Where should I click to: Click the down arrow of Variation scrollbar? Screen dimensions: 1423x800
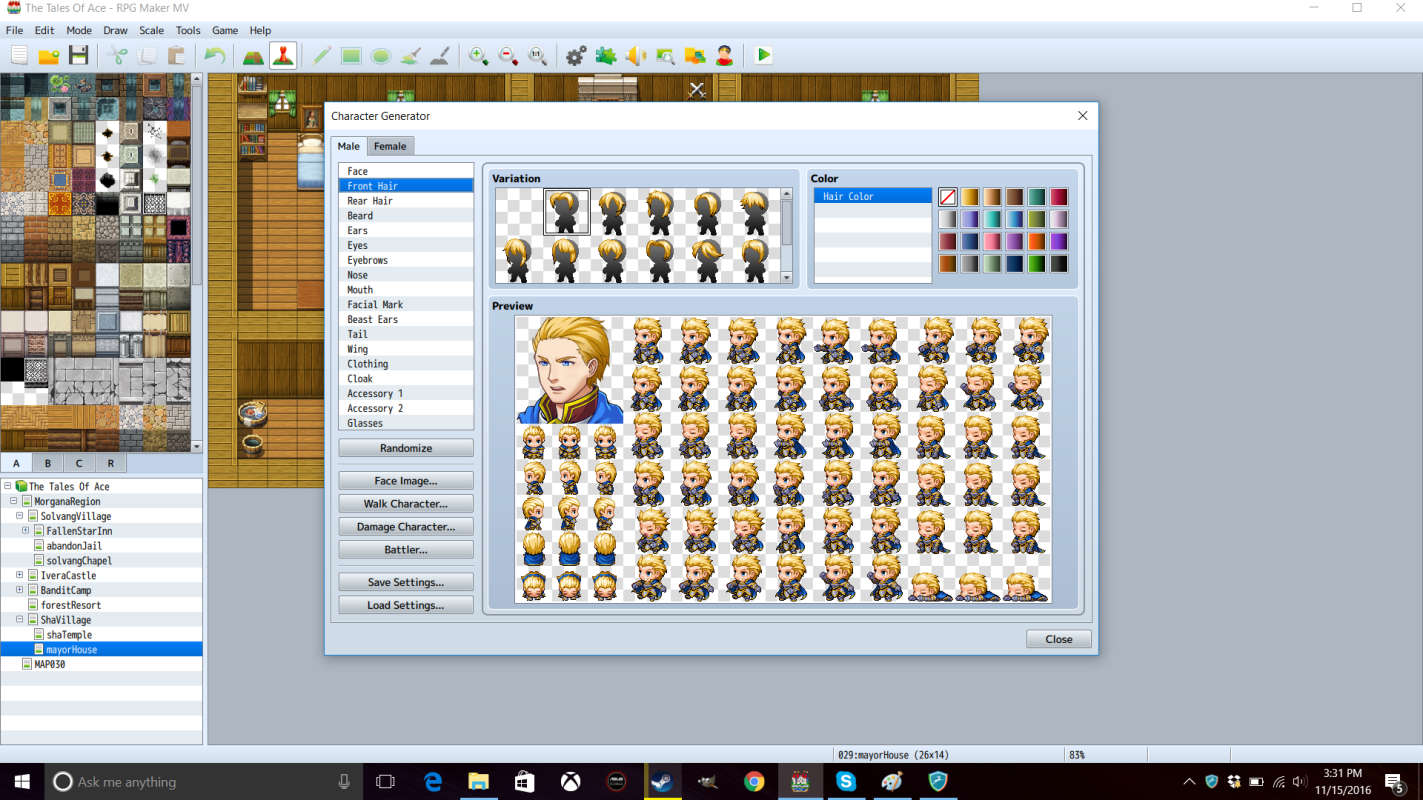coord(787,278)
